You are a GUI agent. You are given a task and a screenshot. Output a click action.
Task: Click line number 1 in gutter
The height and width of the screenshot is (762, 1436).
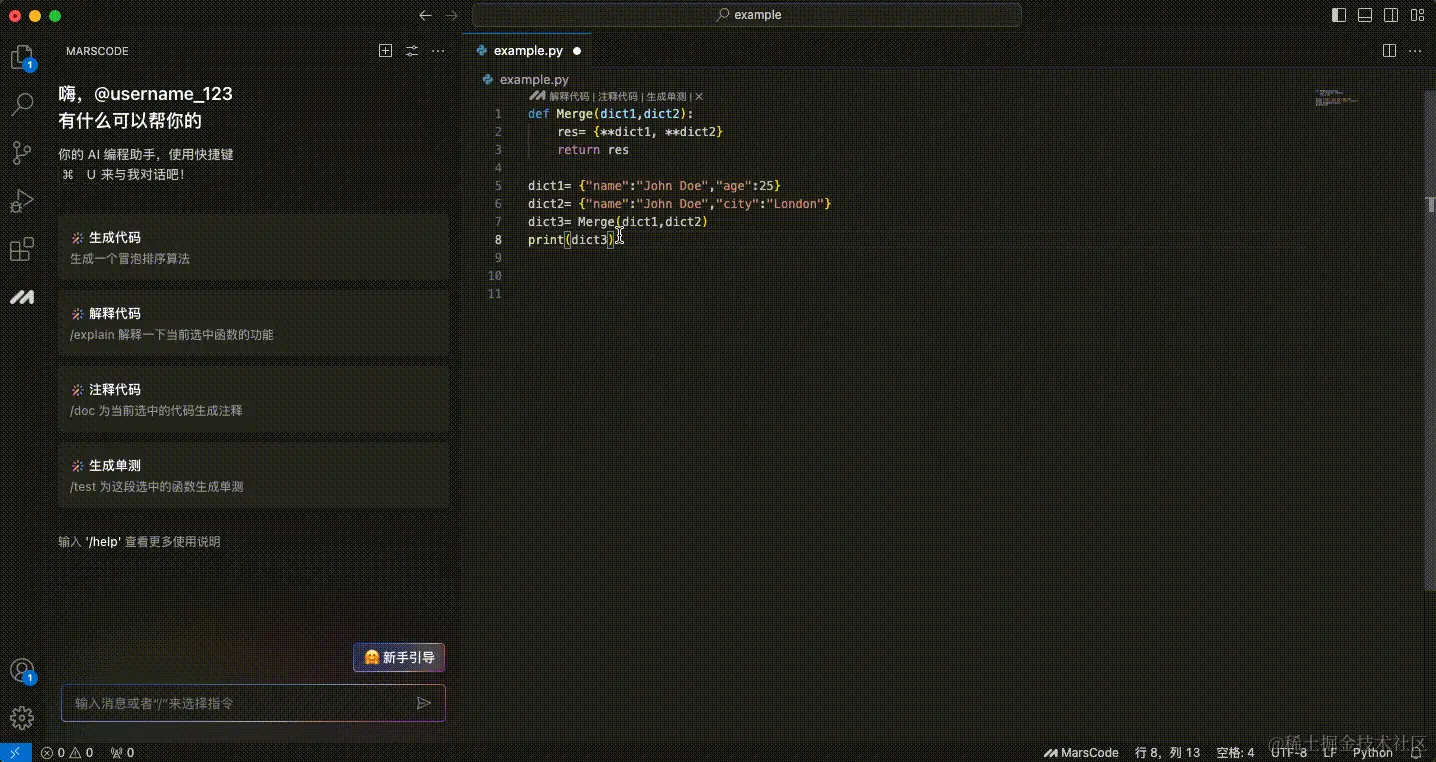498,114
